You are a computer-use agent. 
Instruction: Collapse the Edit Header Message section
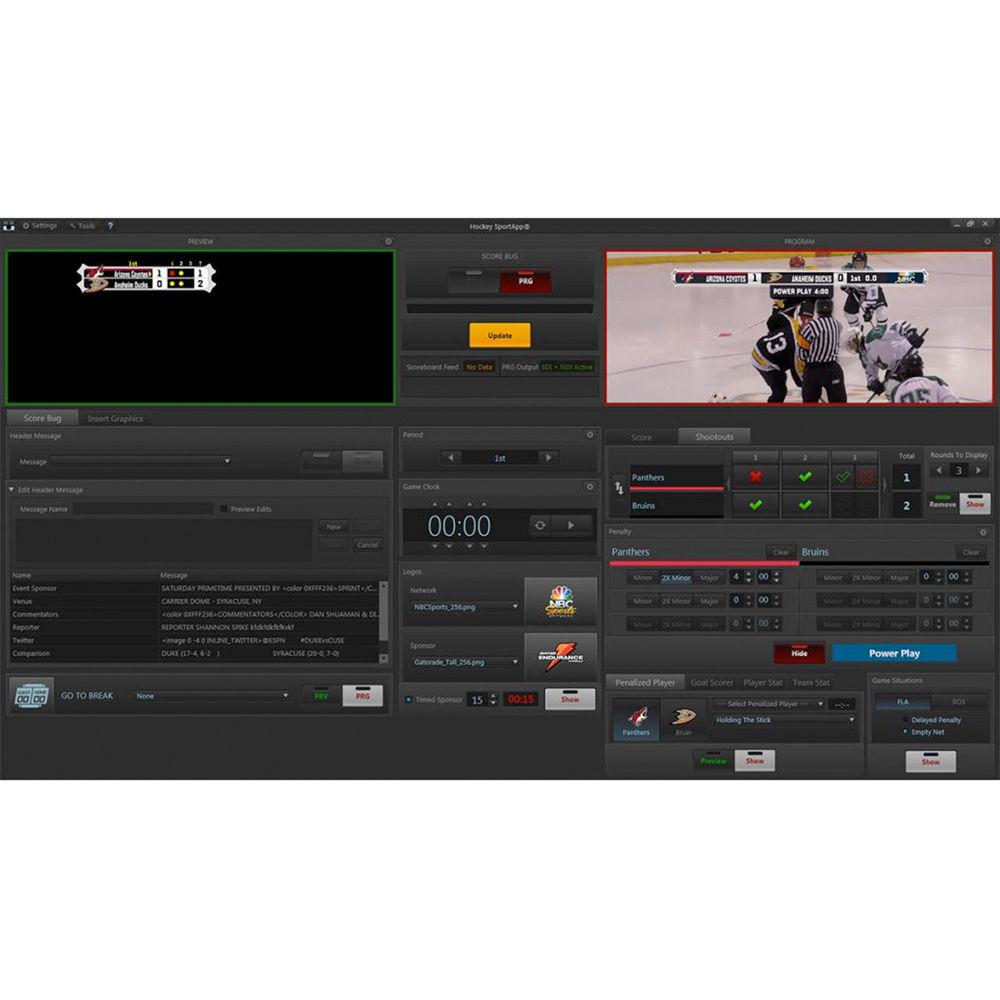(12, 490)
